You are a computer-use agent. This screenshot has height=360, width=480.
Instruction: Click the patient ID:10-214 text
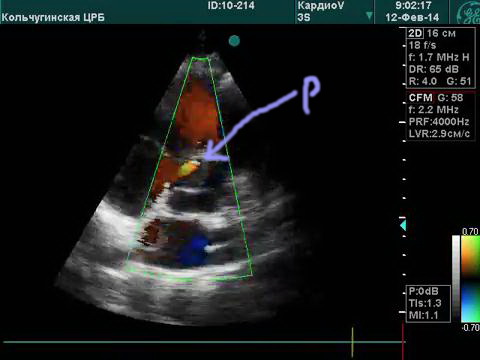(x=231, y=5)
